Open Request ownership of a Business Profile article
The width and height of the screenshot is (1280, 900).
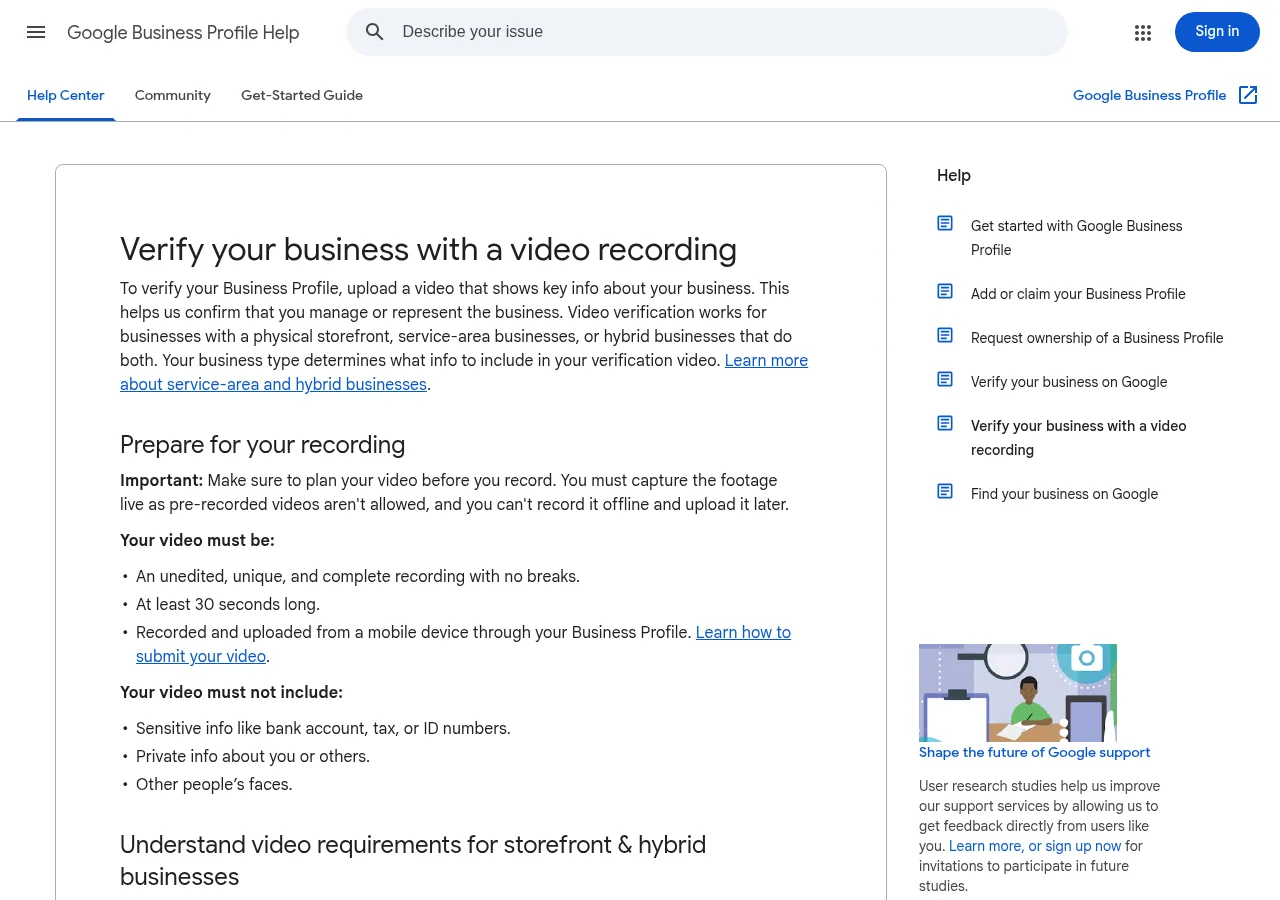tap(1097, 338)
